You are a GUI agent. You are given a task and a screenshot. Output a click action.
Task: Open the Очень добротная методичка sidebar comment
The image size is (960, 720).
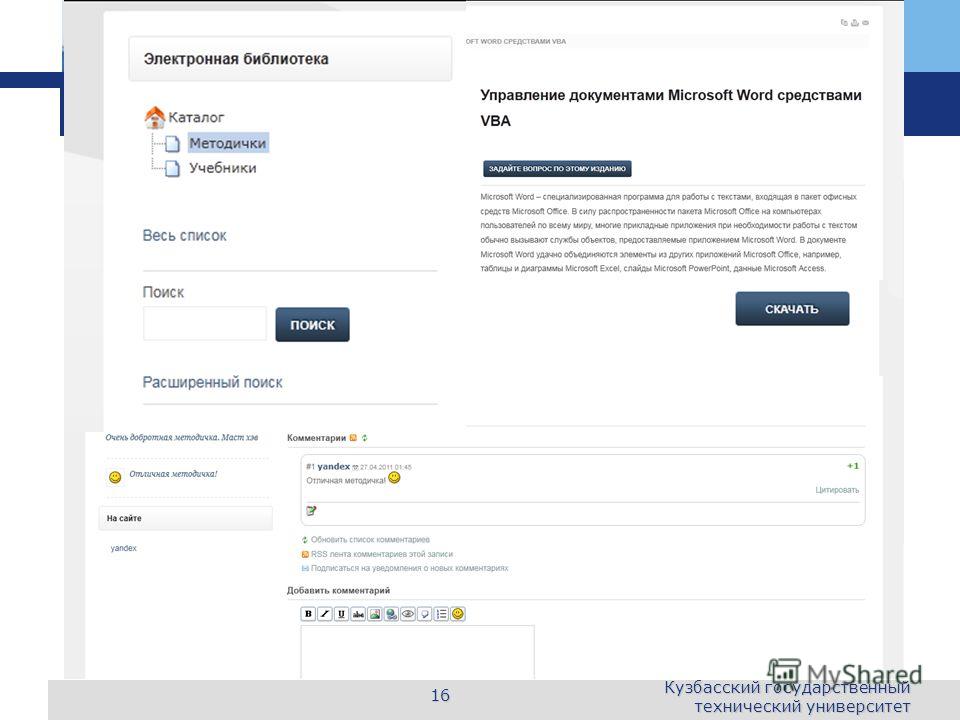pos(181,437)
